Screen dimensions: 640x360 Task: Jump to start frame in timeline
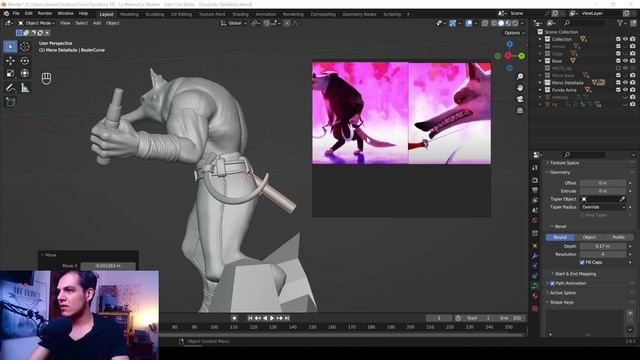(x=250, y=318)
